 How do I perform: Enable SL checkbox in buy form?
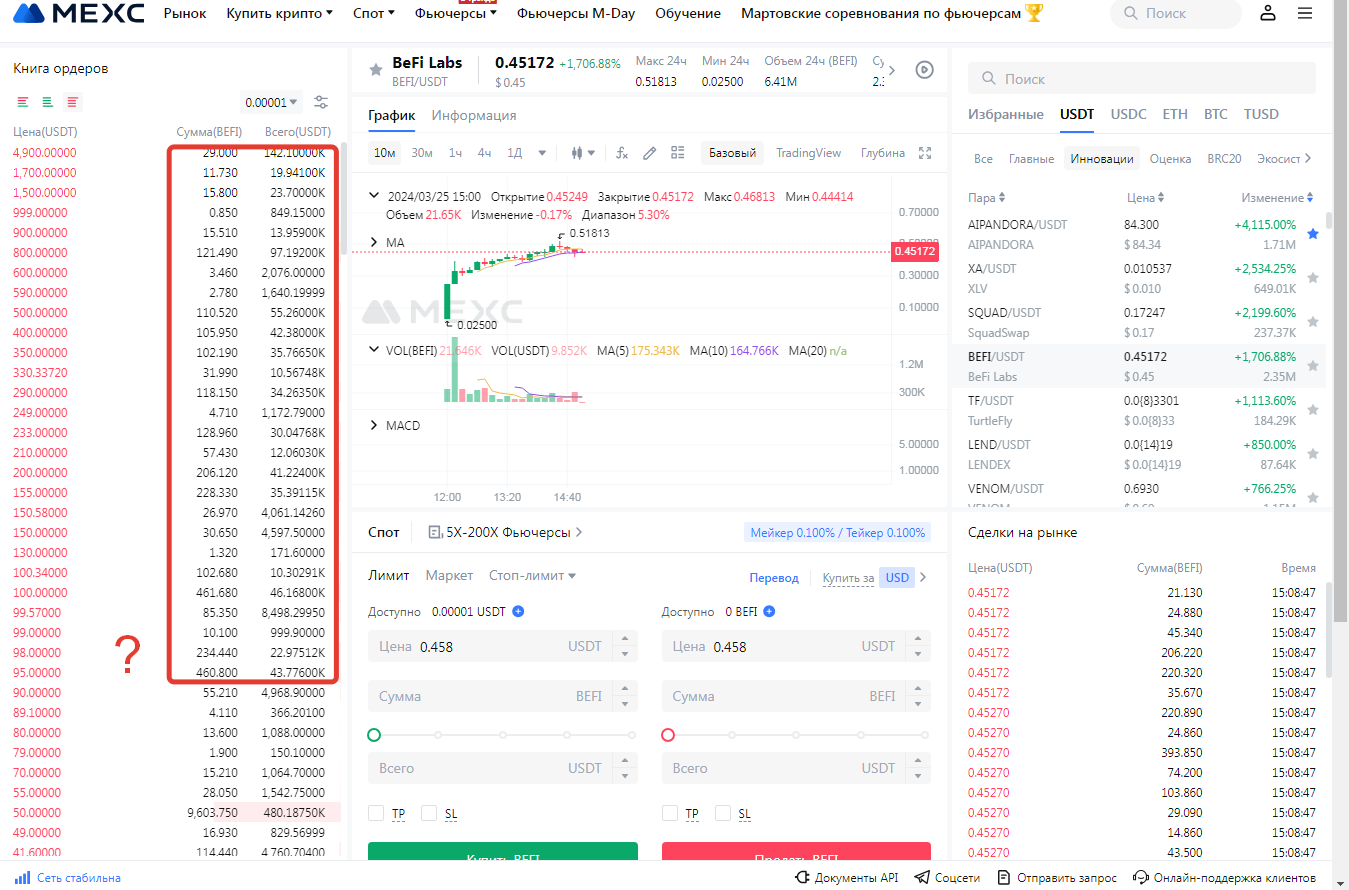click(429, 813)
